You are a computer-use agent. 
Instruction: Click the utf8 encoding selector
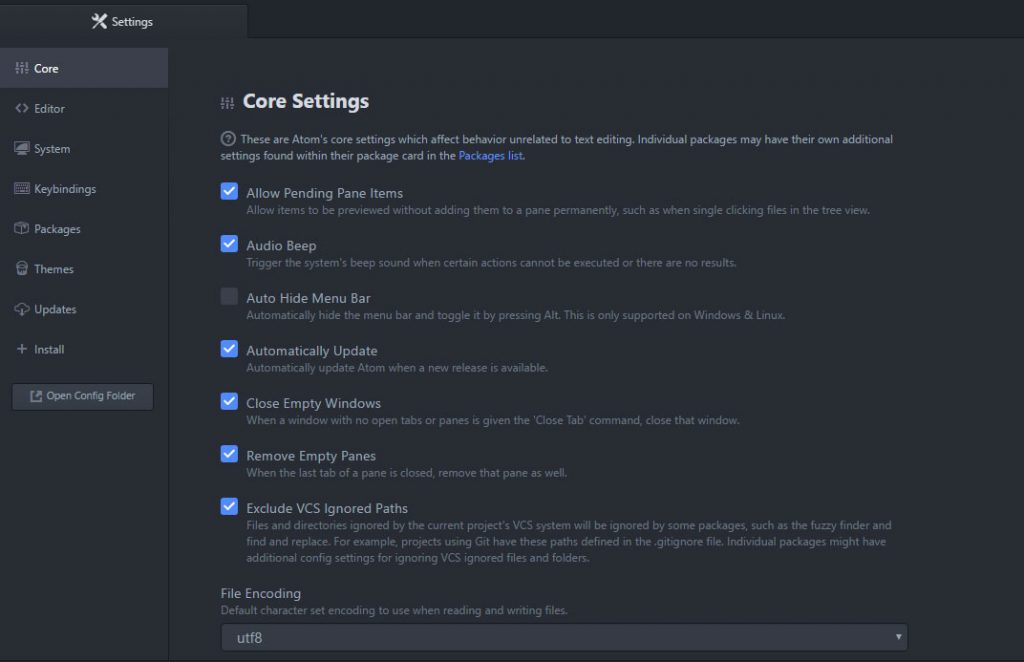pyautogui.click(x=563, y=636)
